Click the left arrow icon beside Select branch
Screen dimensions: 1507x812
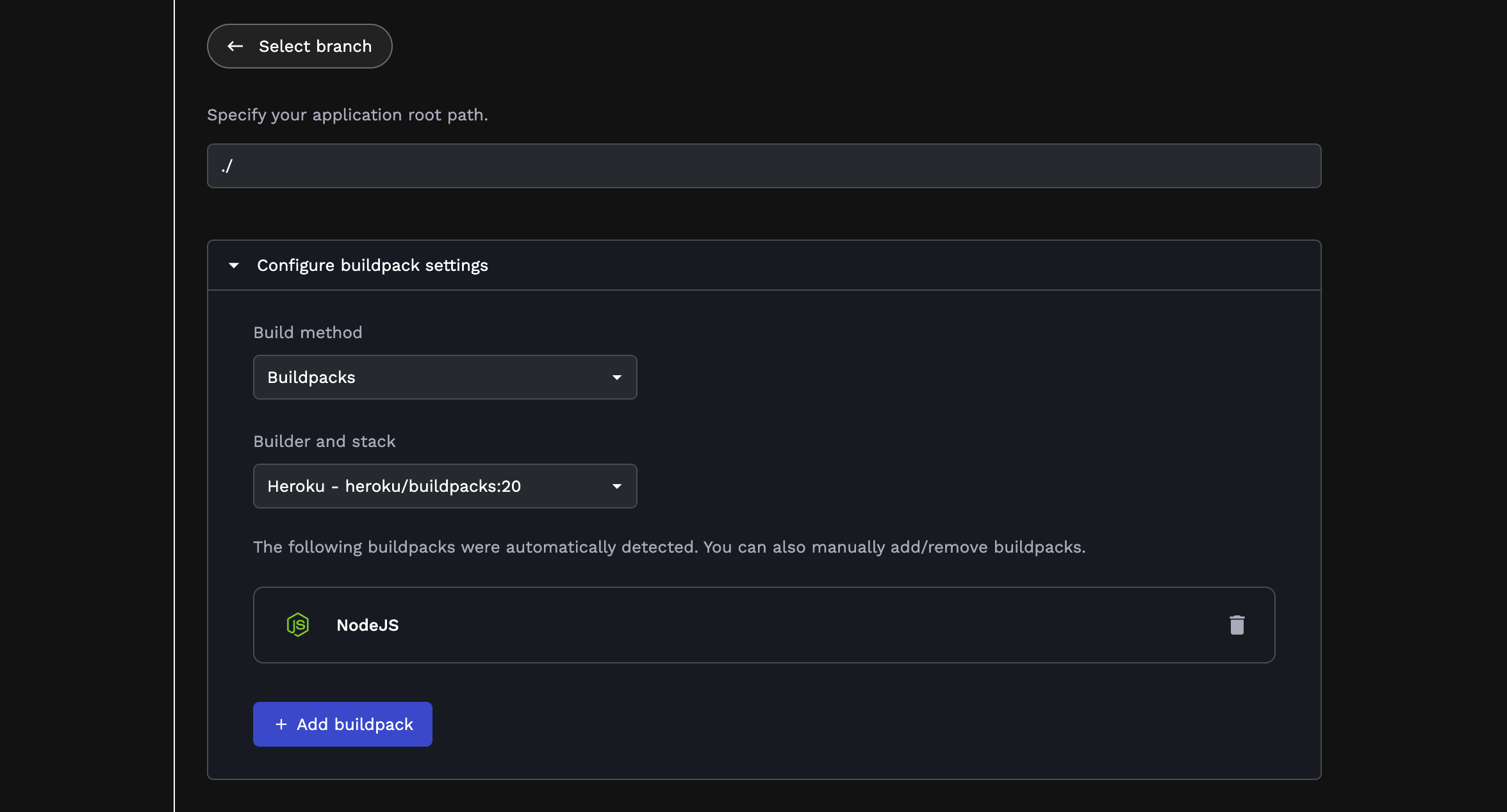[235, 46]
